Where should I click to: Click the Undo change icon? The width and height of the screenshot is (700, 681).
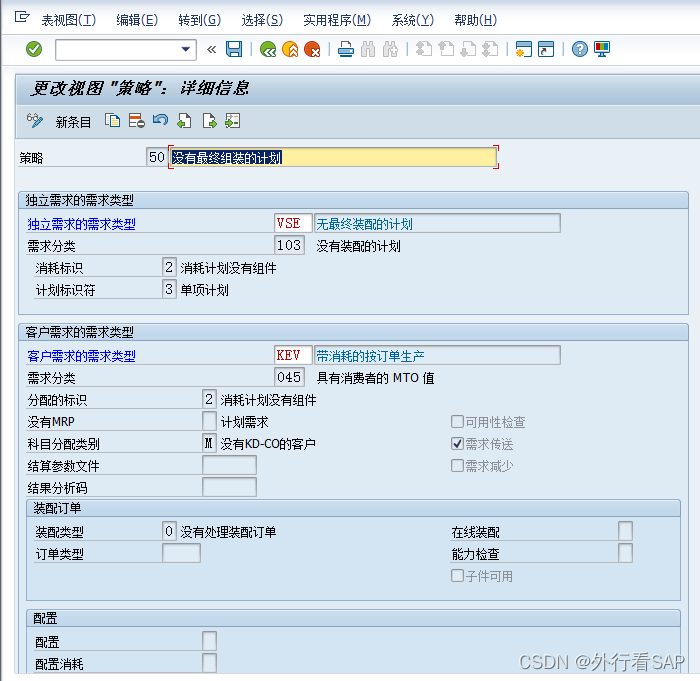[160, 121]
